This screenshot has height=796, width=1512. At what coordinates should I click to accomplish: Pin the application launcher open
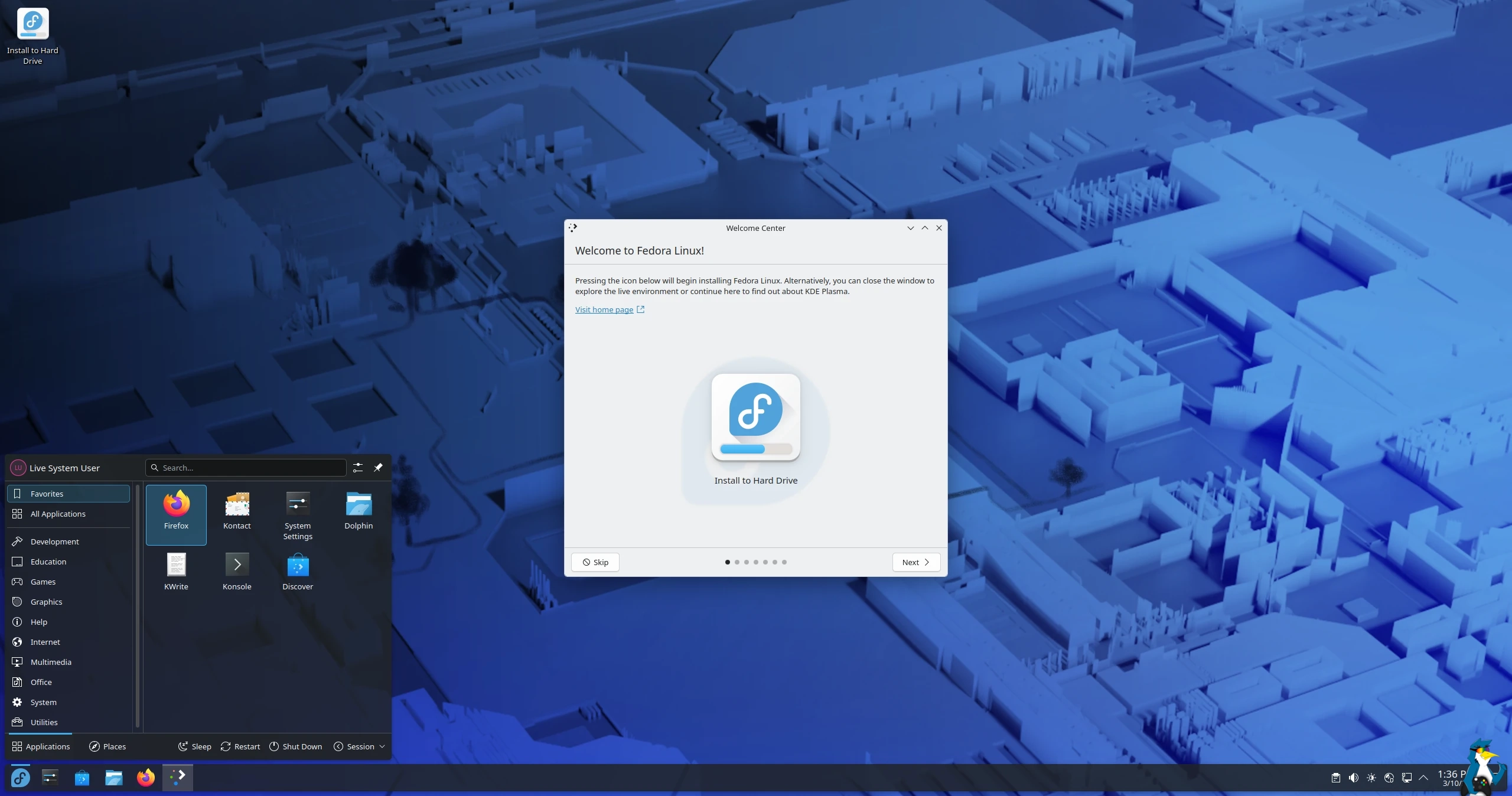378,468
